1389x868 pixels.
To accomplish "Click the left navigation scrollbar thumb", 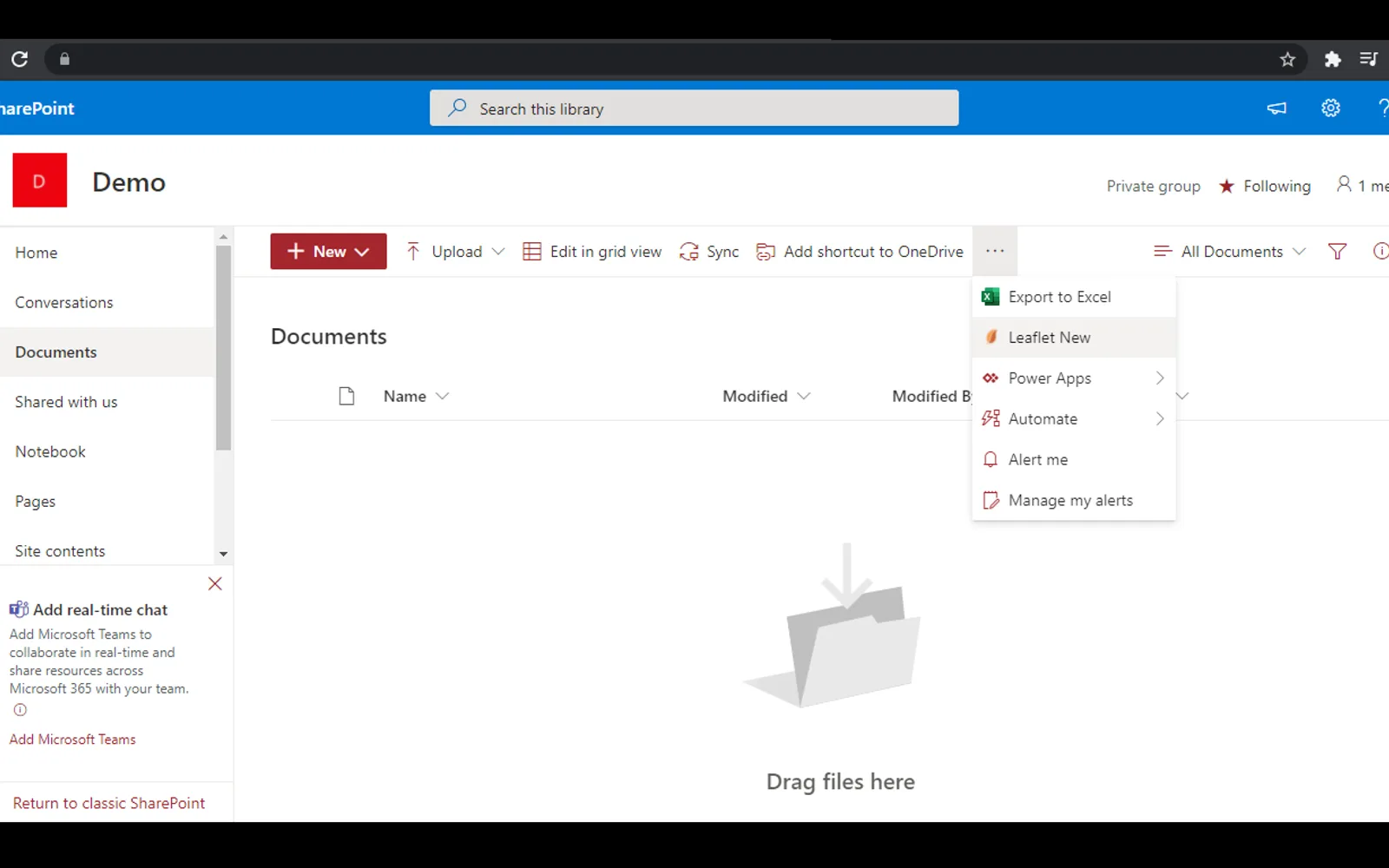I will [x=223, y=347].
